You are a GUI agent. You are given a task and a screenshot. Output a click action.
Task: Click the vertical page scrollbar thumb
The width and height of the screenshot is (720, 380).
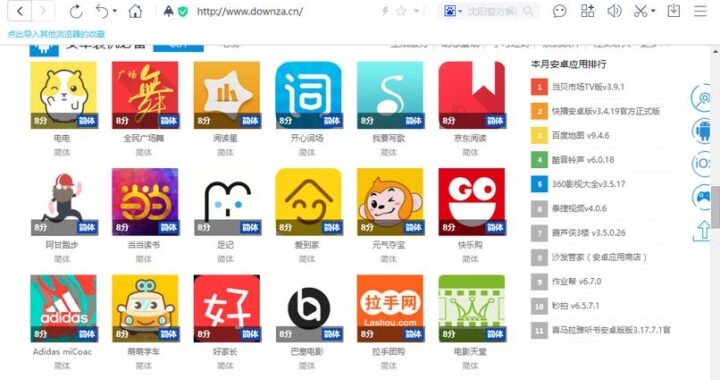pos(715,207)
